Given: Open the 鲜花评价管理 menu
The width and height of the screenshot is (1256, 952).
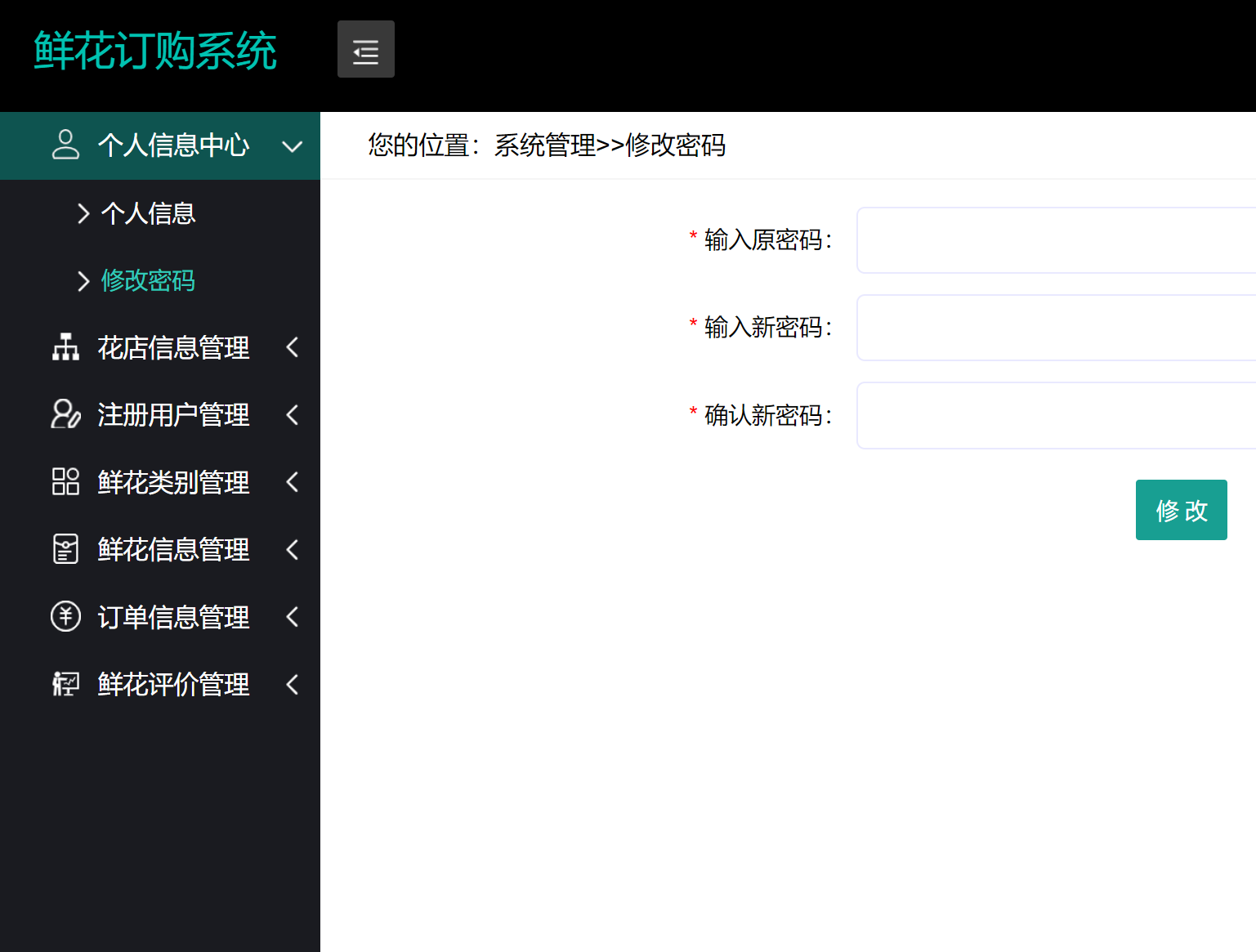Looking at the screenshot, I should [160, 684].
